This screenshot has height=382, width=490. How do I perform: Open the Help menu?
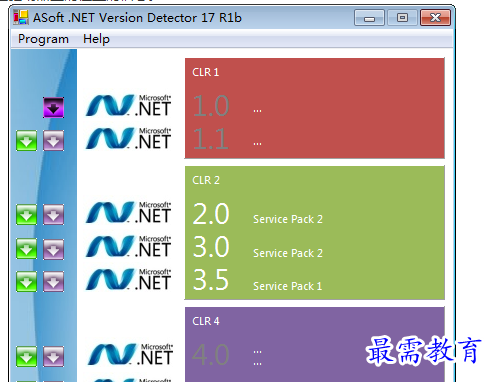coord(96,39)
